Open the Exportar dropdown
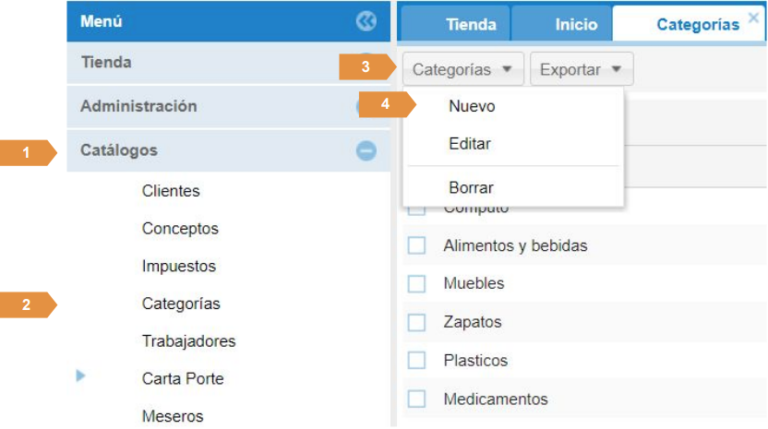This screenshot has height=429, width=768. point(581,70)
